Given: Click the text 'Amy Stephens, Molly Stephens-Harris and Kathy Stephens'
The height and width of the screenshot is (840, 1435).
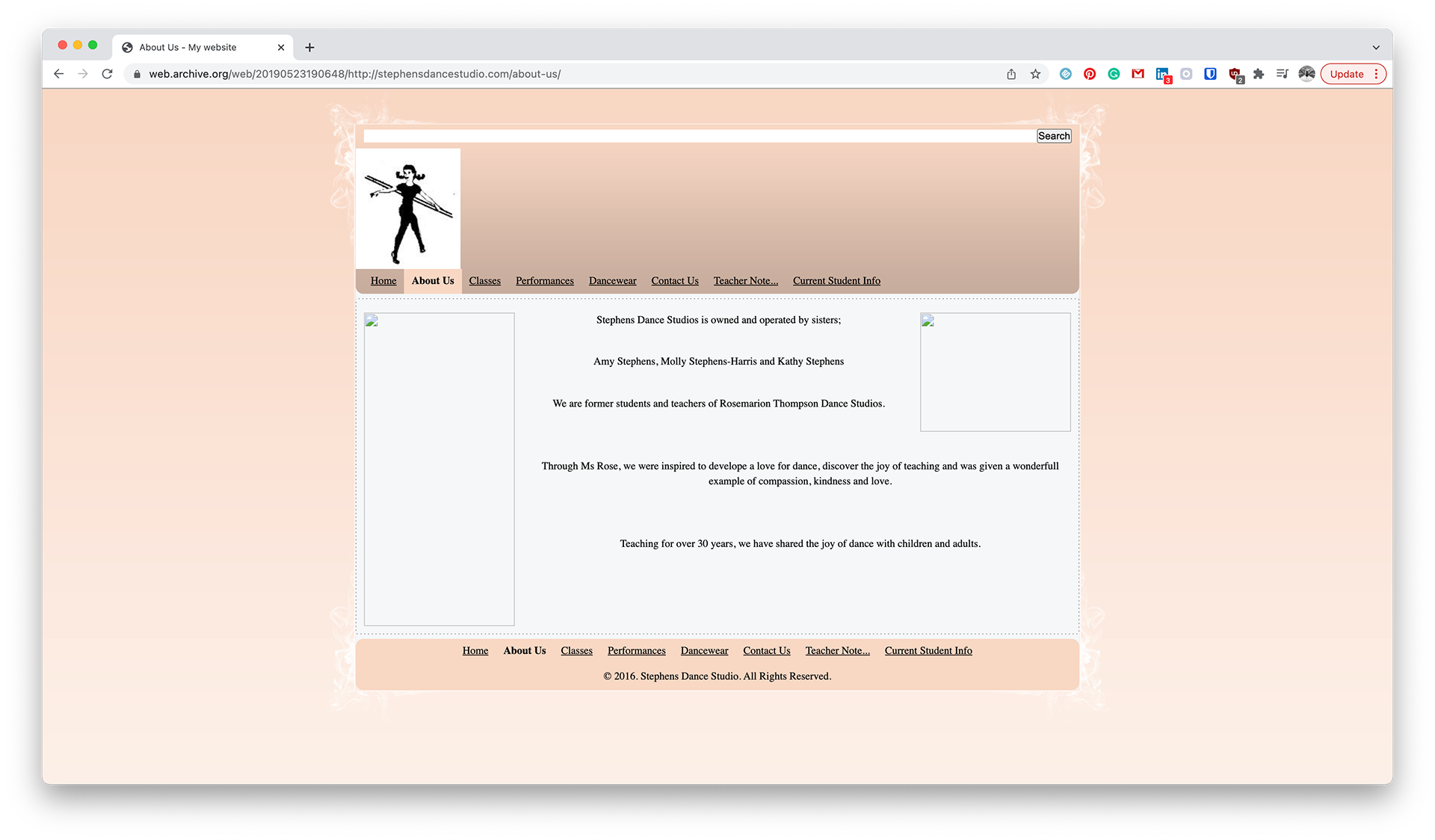Looking at the screenshot, I should 719,362.
